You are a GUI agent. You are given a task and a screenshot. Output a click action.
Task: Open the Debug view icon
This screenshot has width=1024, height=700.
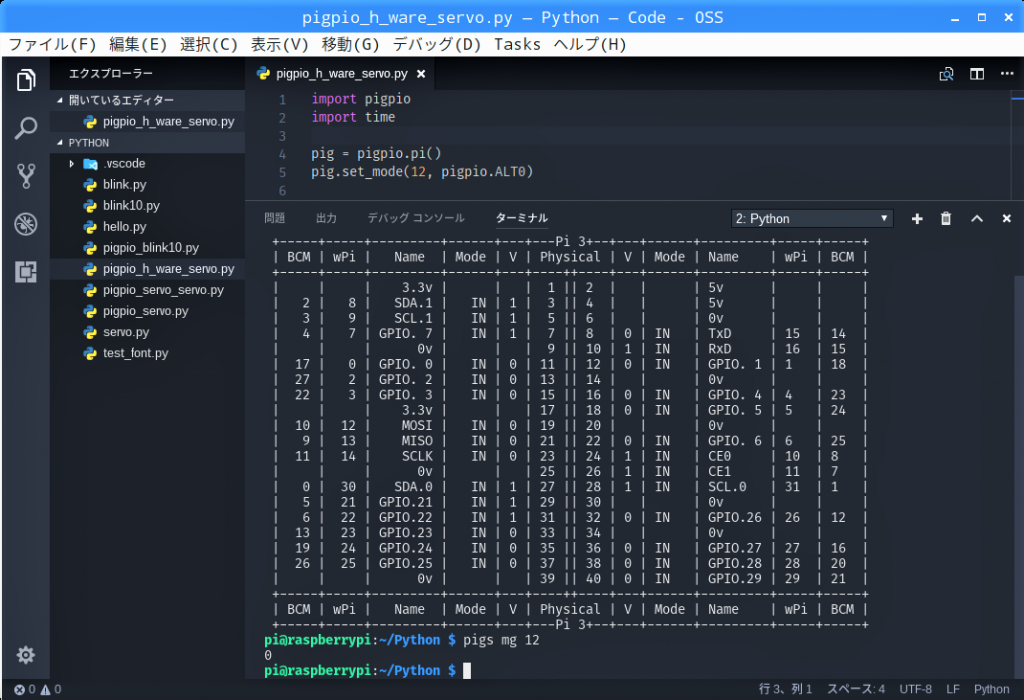pos(26,223)
